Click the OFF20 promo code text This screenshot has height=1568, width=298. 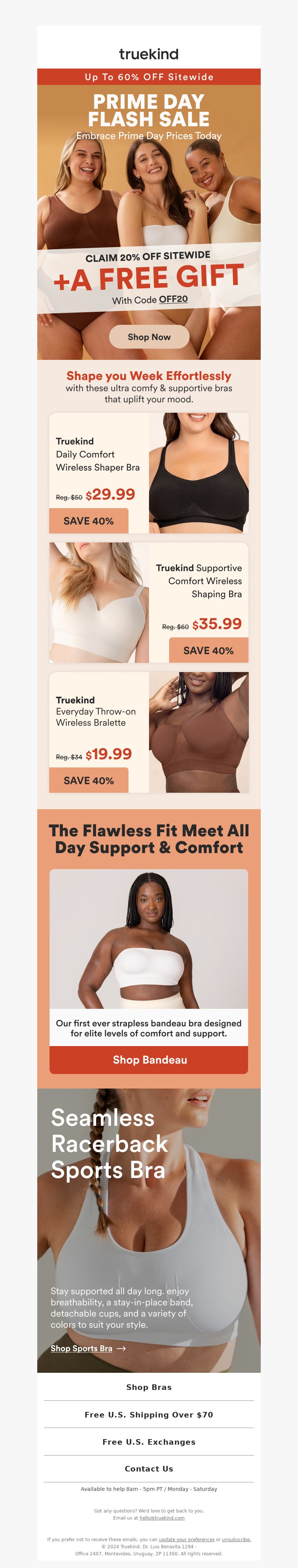click(x=173, y=300)
